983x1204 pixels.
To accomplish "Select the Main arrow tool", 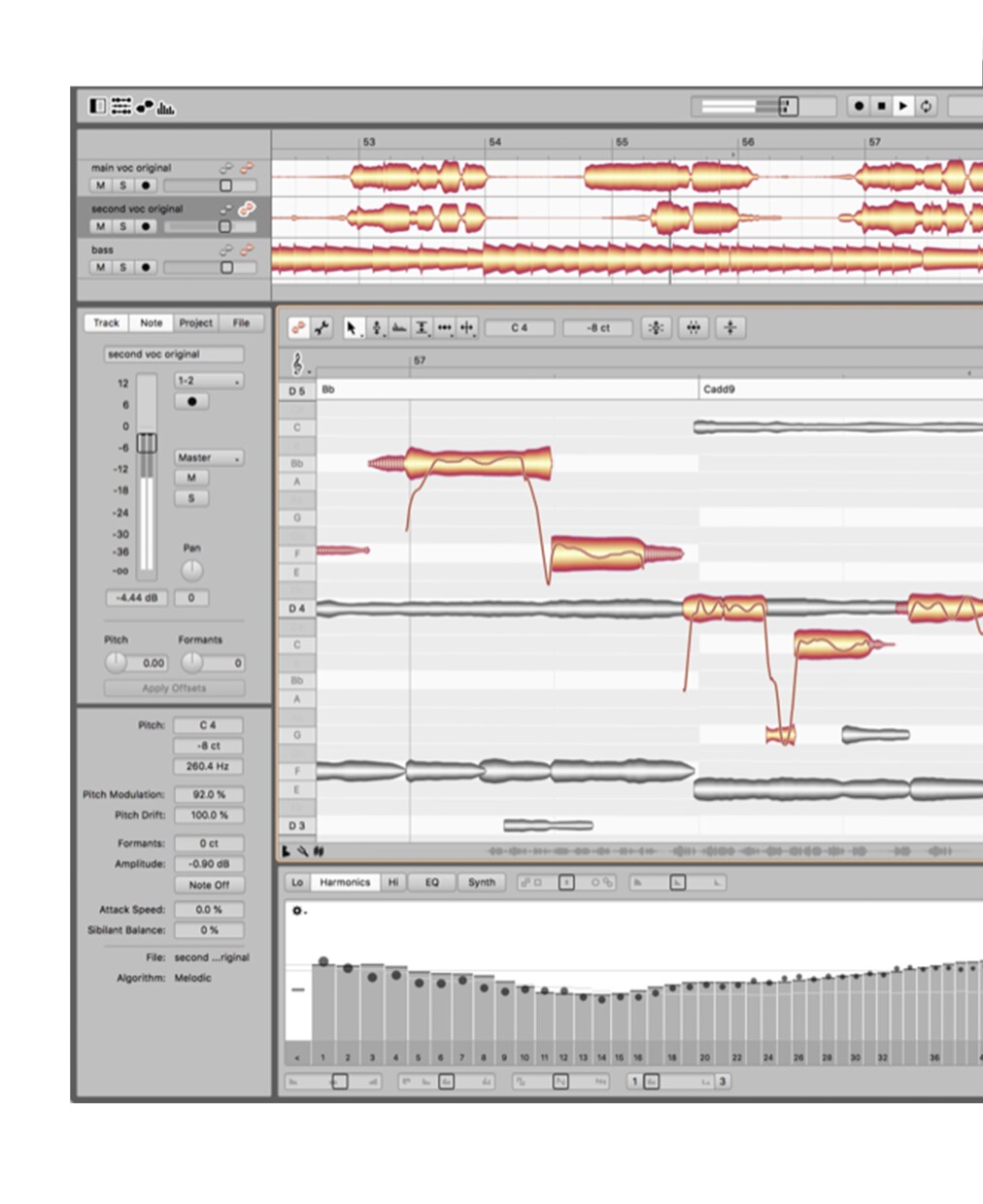I will [x=352, y=328].
